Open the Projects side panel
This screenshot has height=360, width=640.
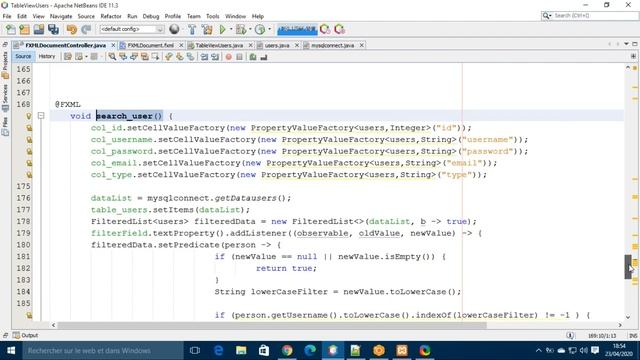tap(5, 64)
